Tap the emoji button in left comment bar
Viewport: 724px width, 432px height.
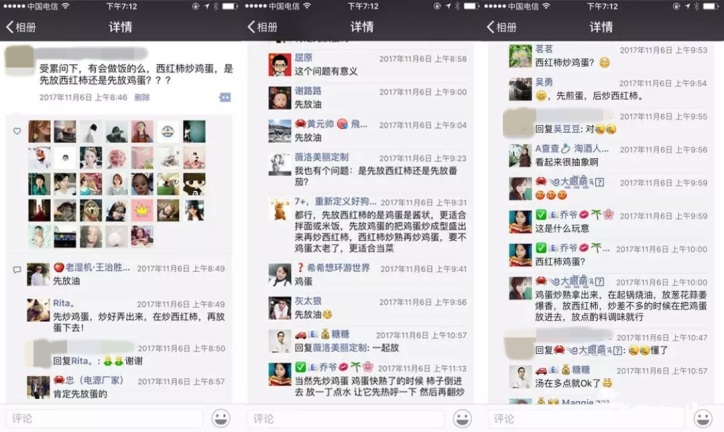[x=221, y=418]
